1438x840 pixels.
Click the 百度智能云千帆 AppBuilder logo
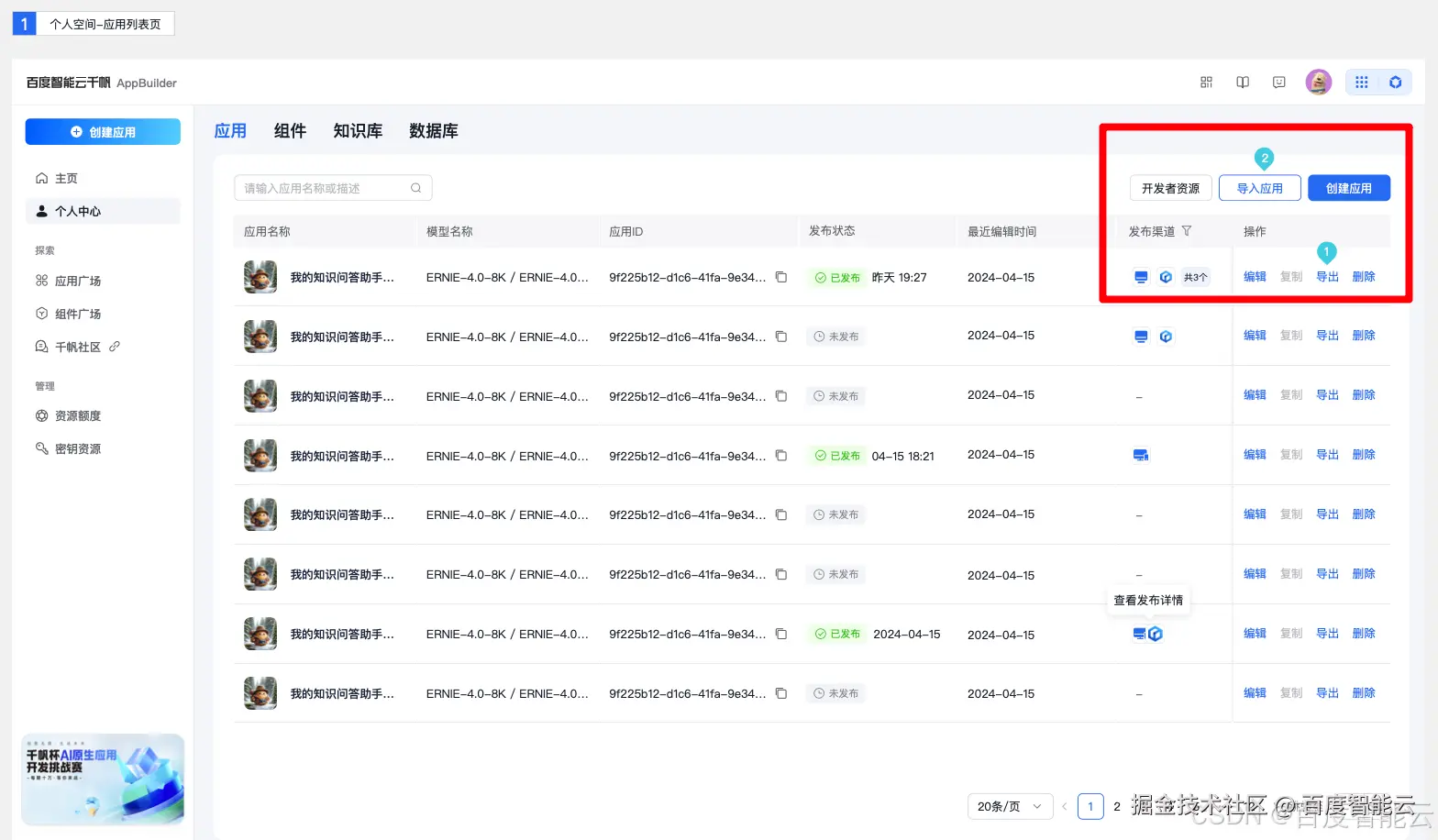101,83
